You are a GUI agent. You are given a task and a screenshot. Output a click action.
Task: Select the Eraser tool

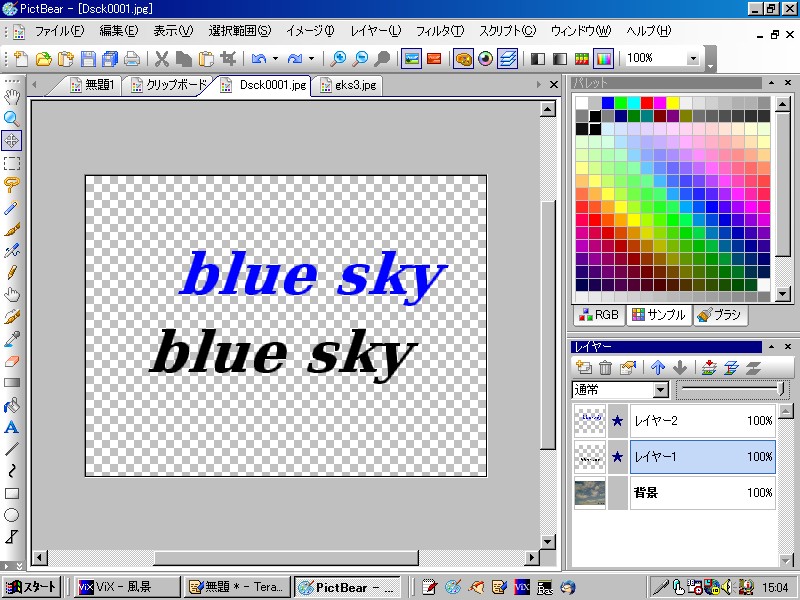(x=12, y=361)
